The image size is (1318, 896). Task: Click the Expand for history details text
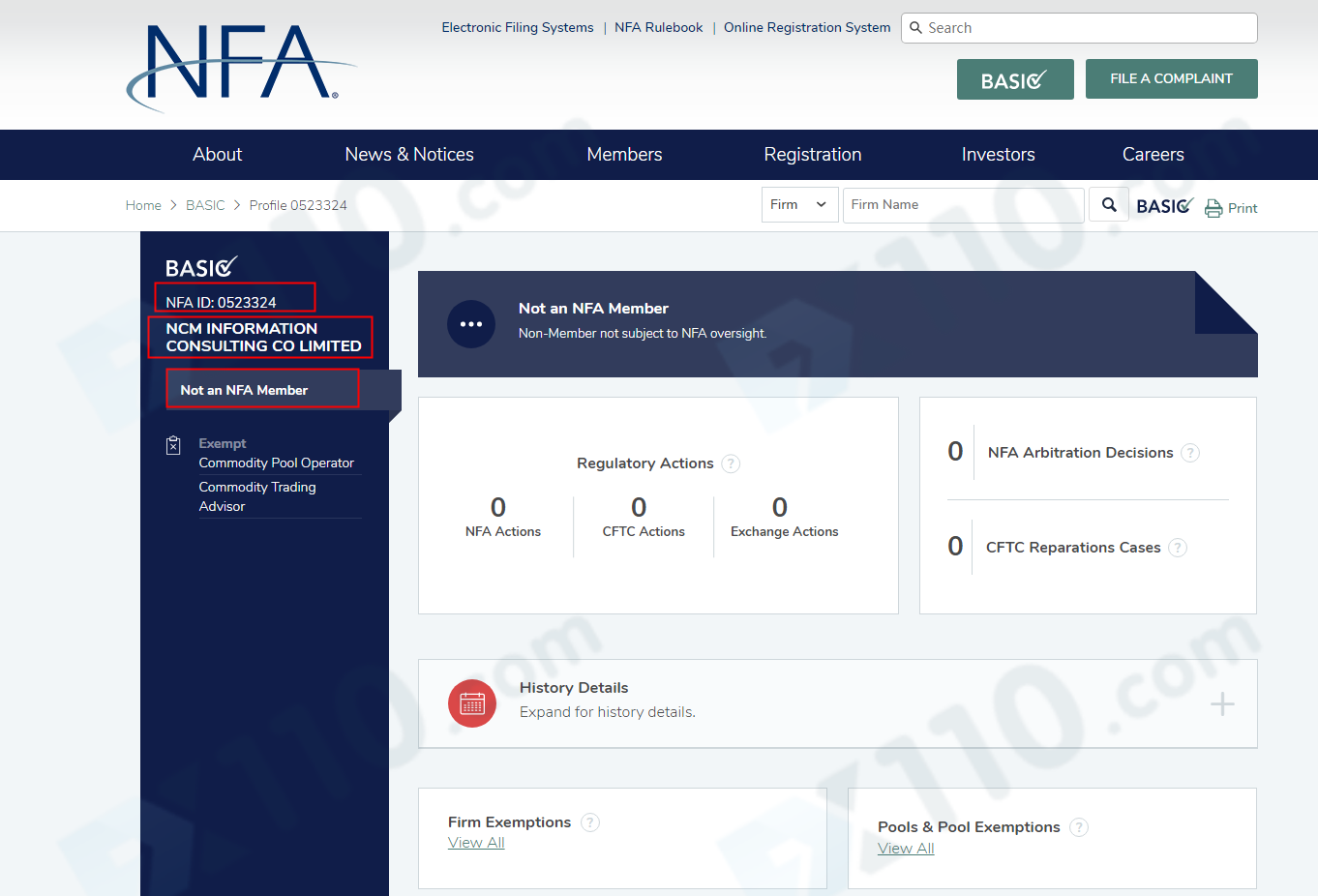[608, 712]
